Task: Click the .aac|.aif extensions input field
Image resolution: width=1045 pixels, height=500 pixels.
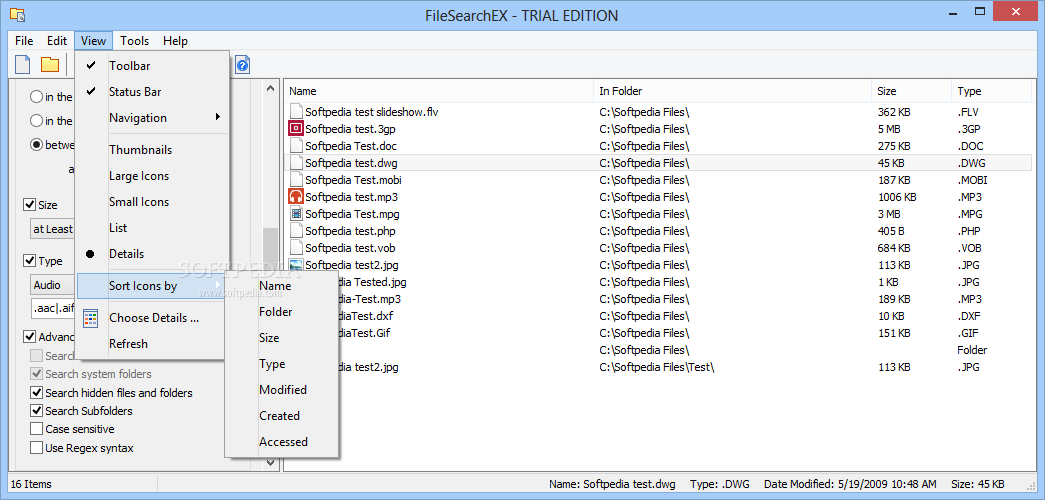Action: [53, 309]
